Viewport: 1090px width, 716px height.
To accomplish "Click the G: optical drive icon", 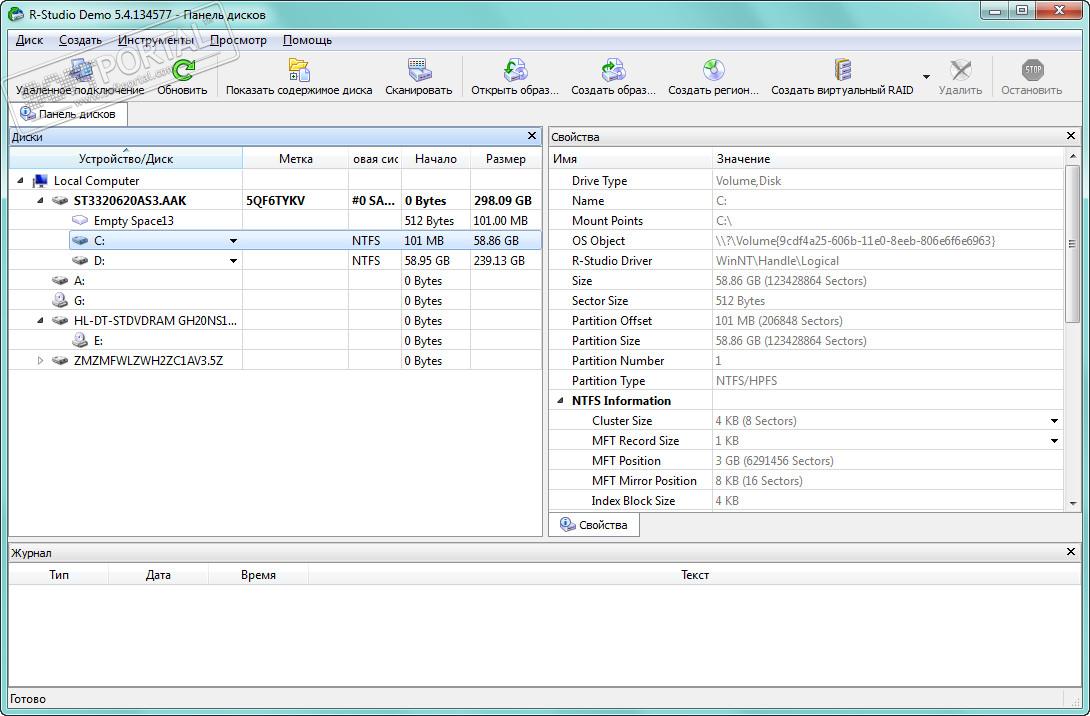I will [60, 301].
